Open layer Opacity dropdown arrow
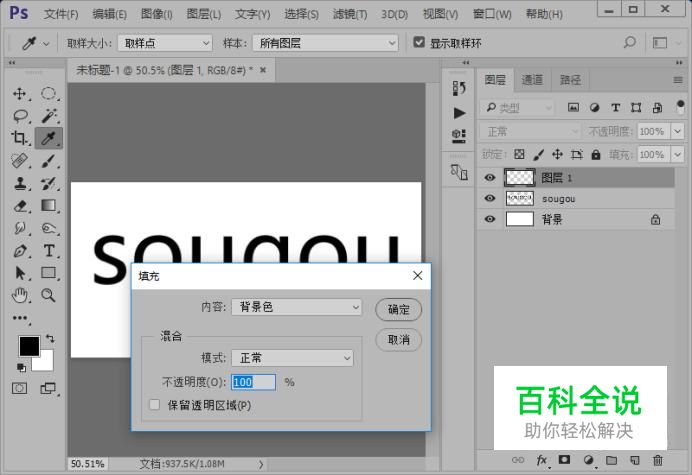This screenshot has height=475, width=692. [x=677, y=131]
